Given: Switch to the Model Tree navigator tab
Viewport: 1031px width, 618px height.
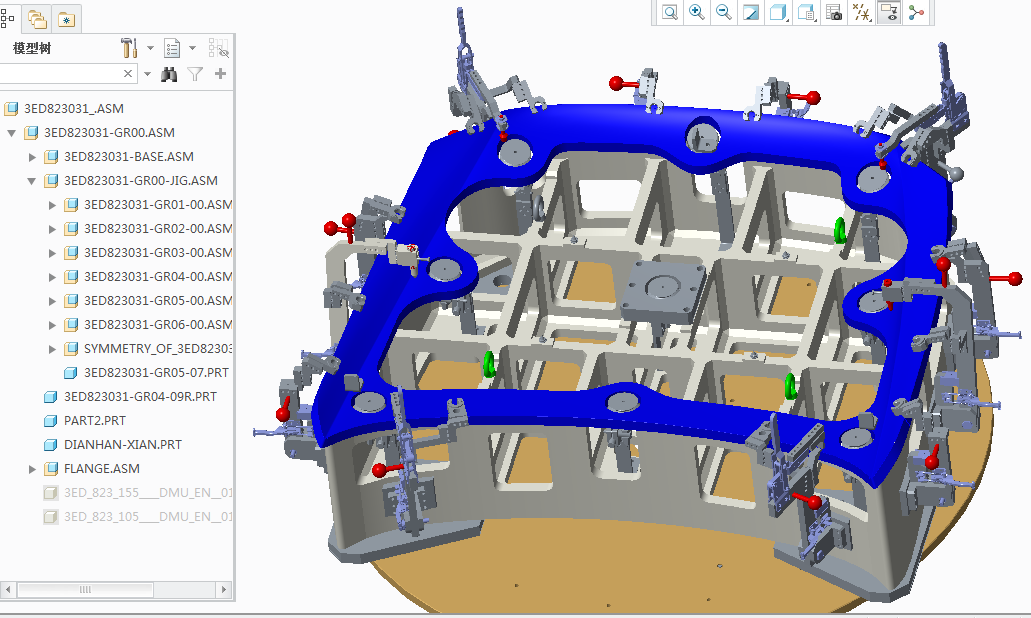Looking at the screenshot, I should pyautogui.click(x=7, y=18).
